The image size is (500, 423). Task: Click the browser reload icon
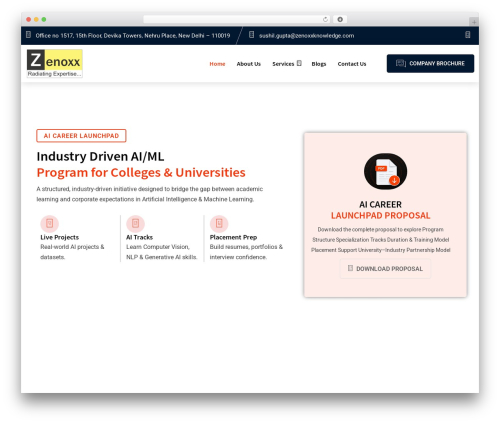325,19
